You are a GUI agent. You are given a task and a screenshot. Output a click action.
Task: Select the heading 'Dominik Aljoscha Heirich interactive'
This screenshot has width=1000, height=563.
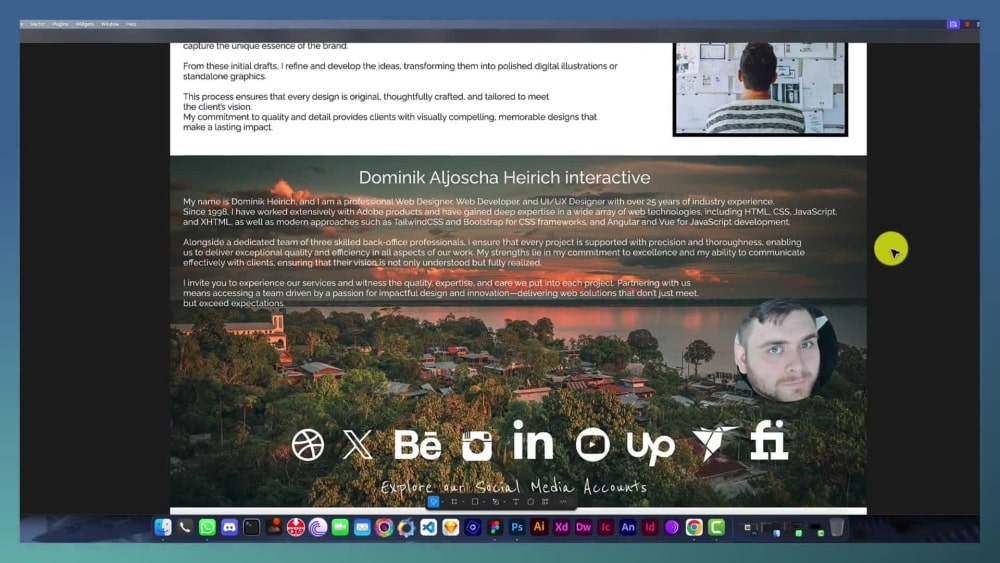(x=504, y=177)
